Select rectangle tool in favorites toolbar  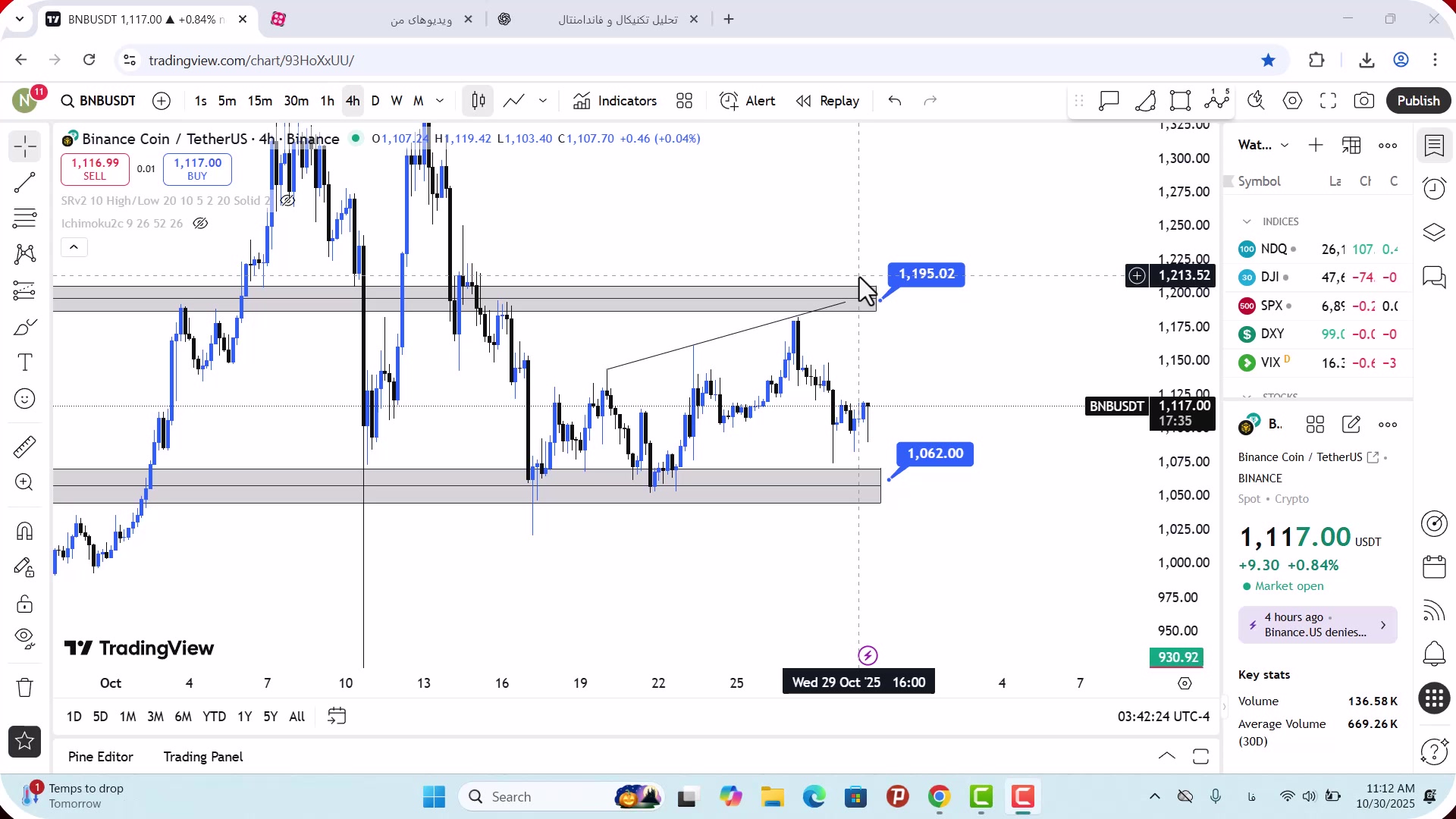(1181, 101)
